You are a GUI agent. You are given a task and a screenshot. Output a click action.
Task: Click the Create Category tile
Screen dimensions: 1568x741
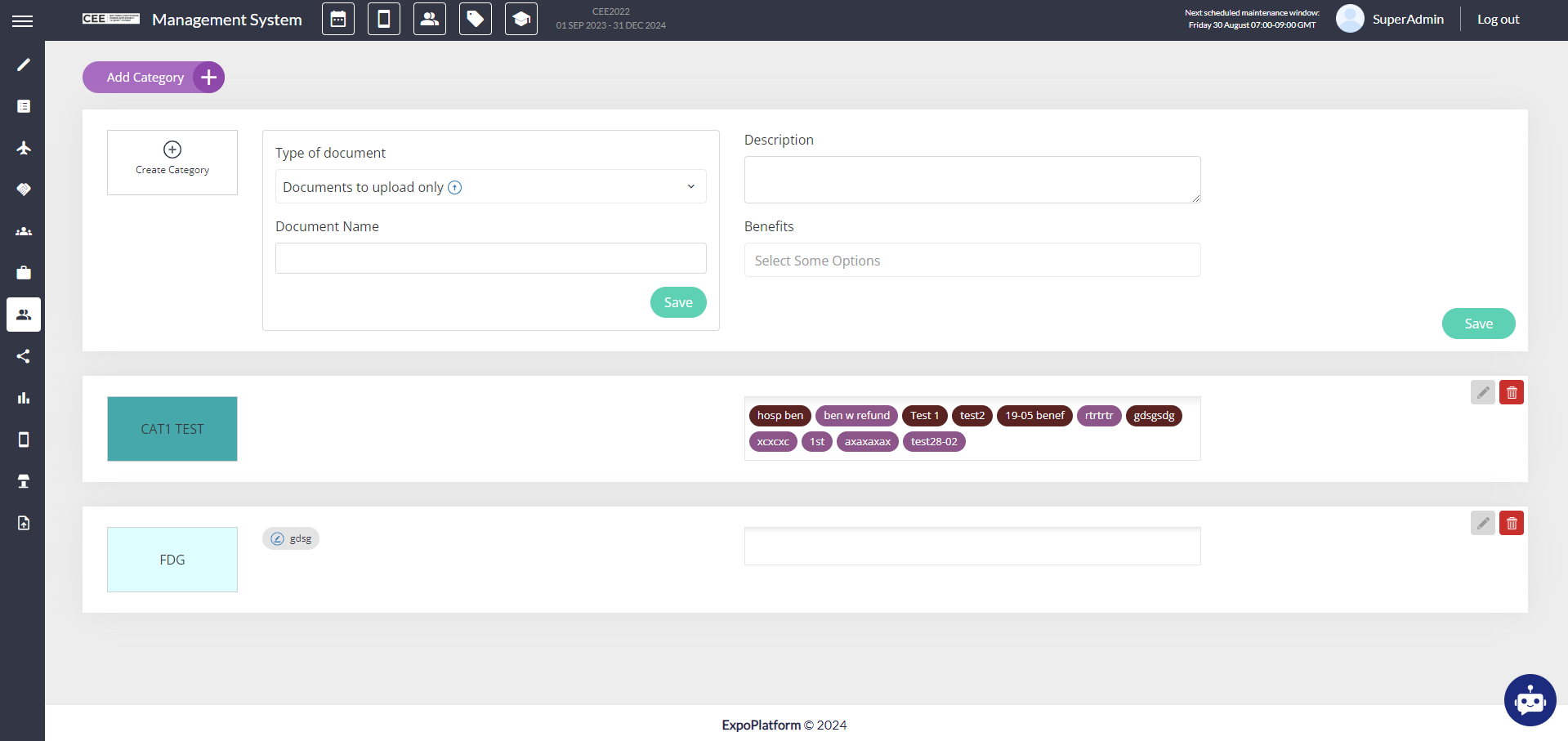click(172, 162)
